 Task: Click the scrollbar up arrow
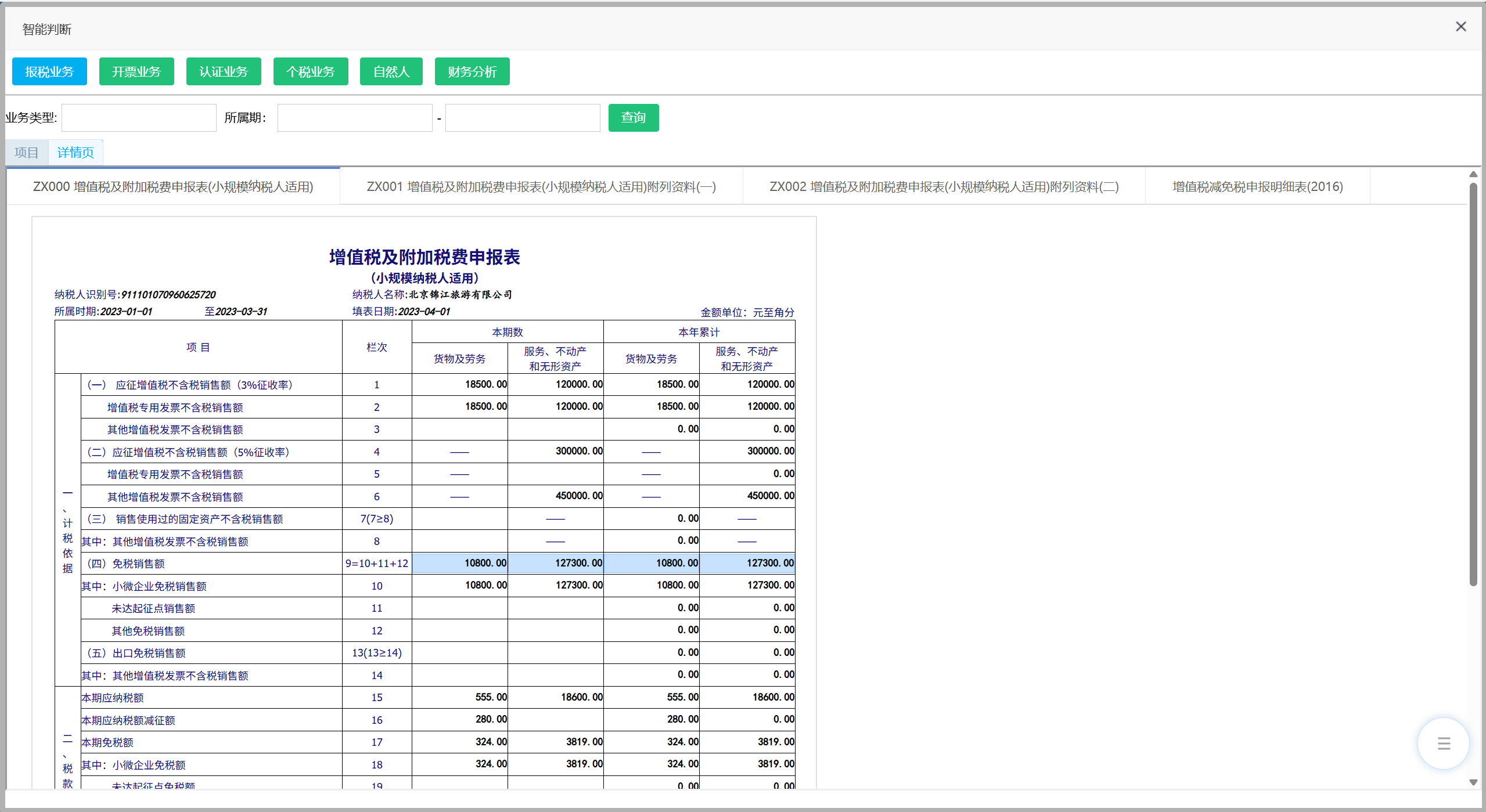[x=1473, y=174]
